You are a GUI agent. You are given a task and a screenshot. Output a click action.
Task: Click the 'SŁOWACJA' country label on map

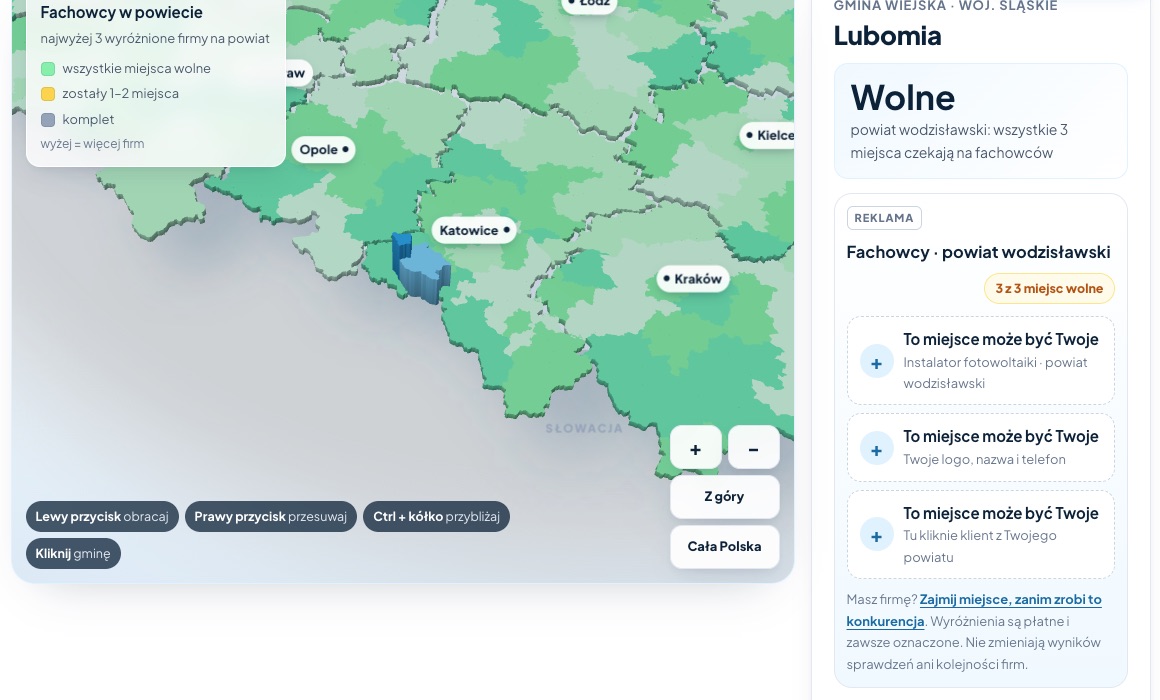coord(584,428)
